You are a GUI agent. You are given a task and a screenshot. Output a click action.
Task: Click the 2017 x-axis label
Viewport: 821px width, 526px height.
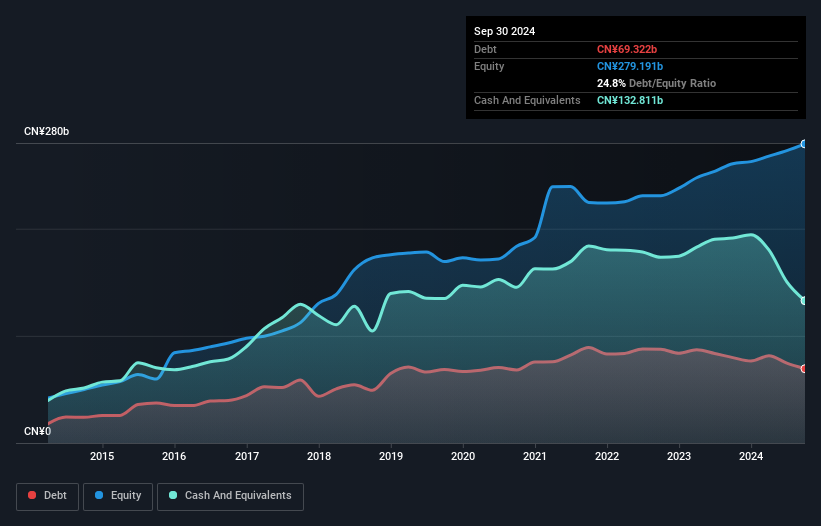click(x=247, y=456)
